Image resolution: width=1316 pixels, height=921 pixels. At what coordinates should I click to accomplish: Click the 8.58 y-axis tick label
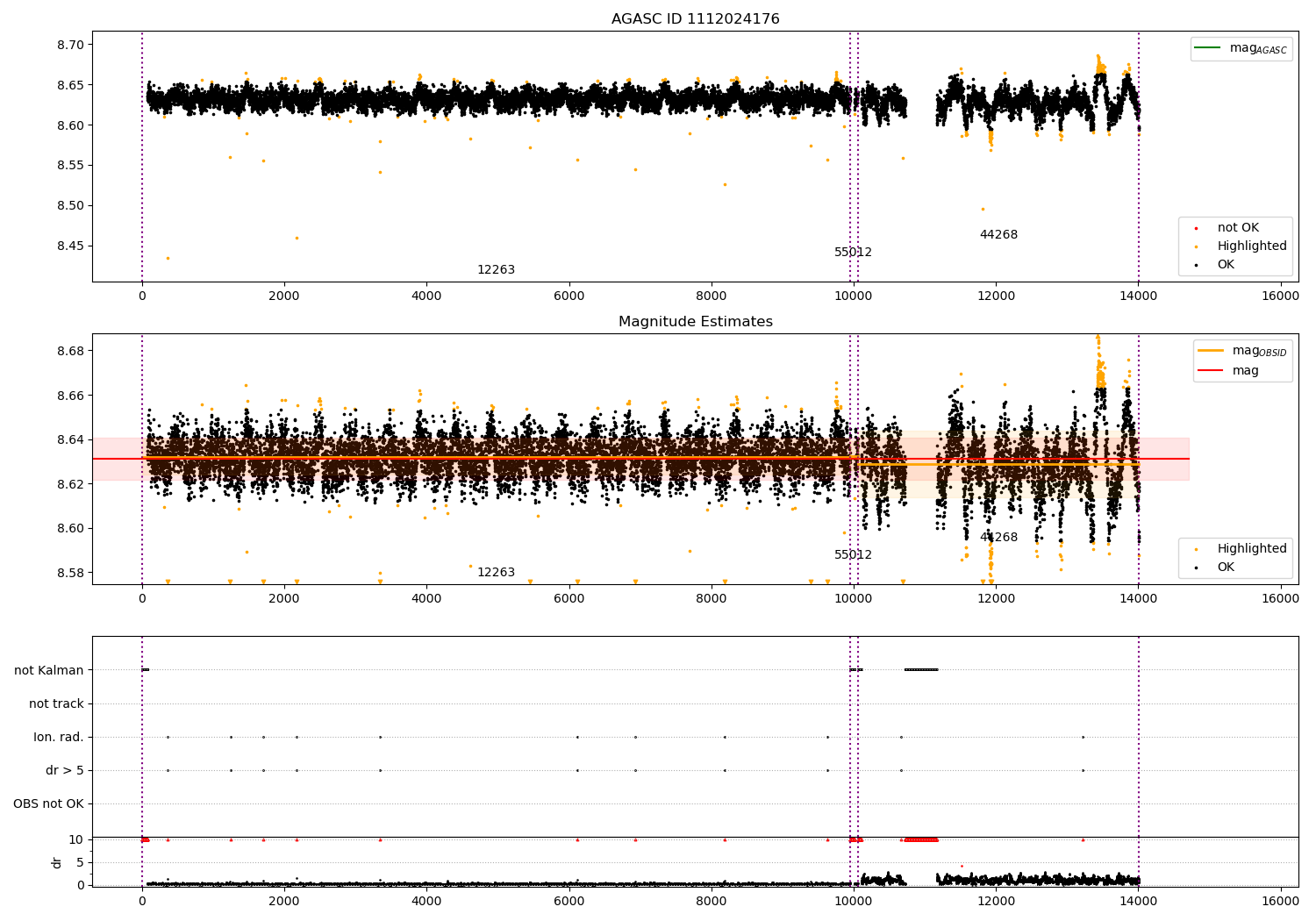pyautogui.click(x=70, y=574)
